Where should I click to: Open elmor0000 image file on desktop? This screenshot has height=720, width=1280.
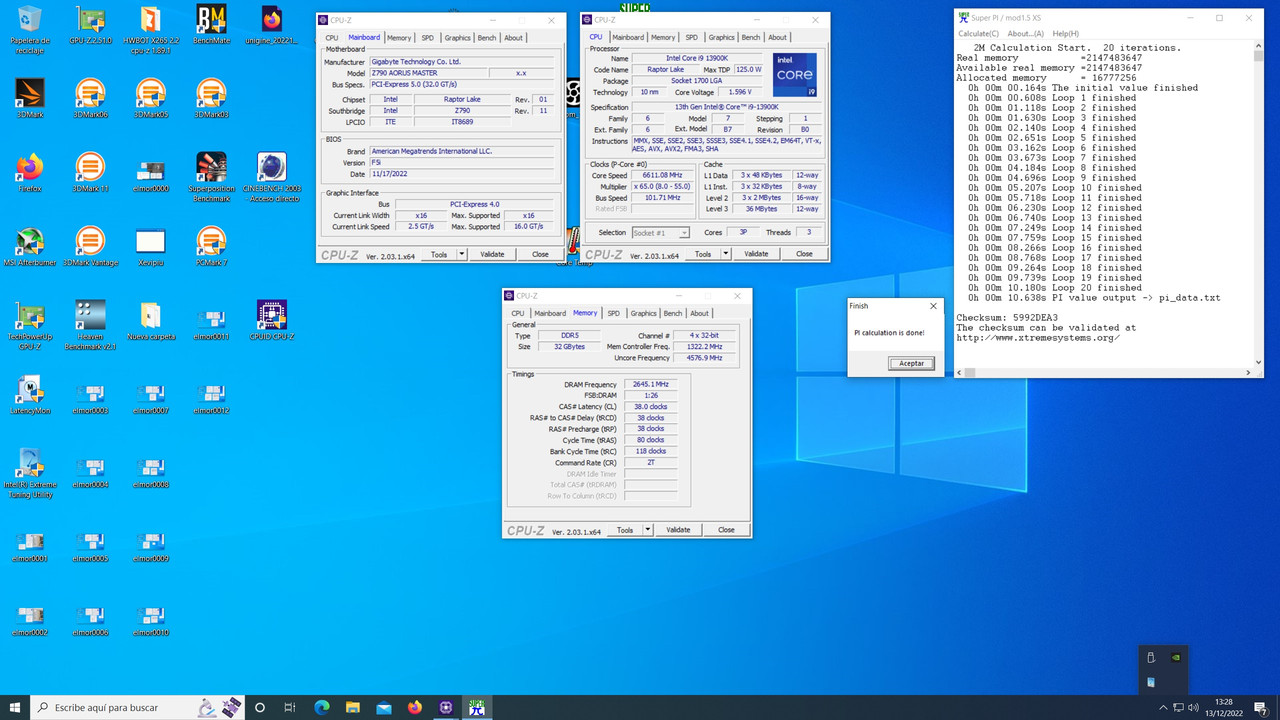tap(150, 172)
